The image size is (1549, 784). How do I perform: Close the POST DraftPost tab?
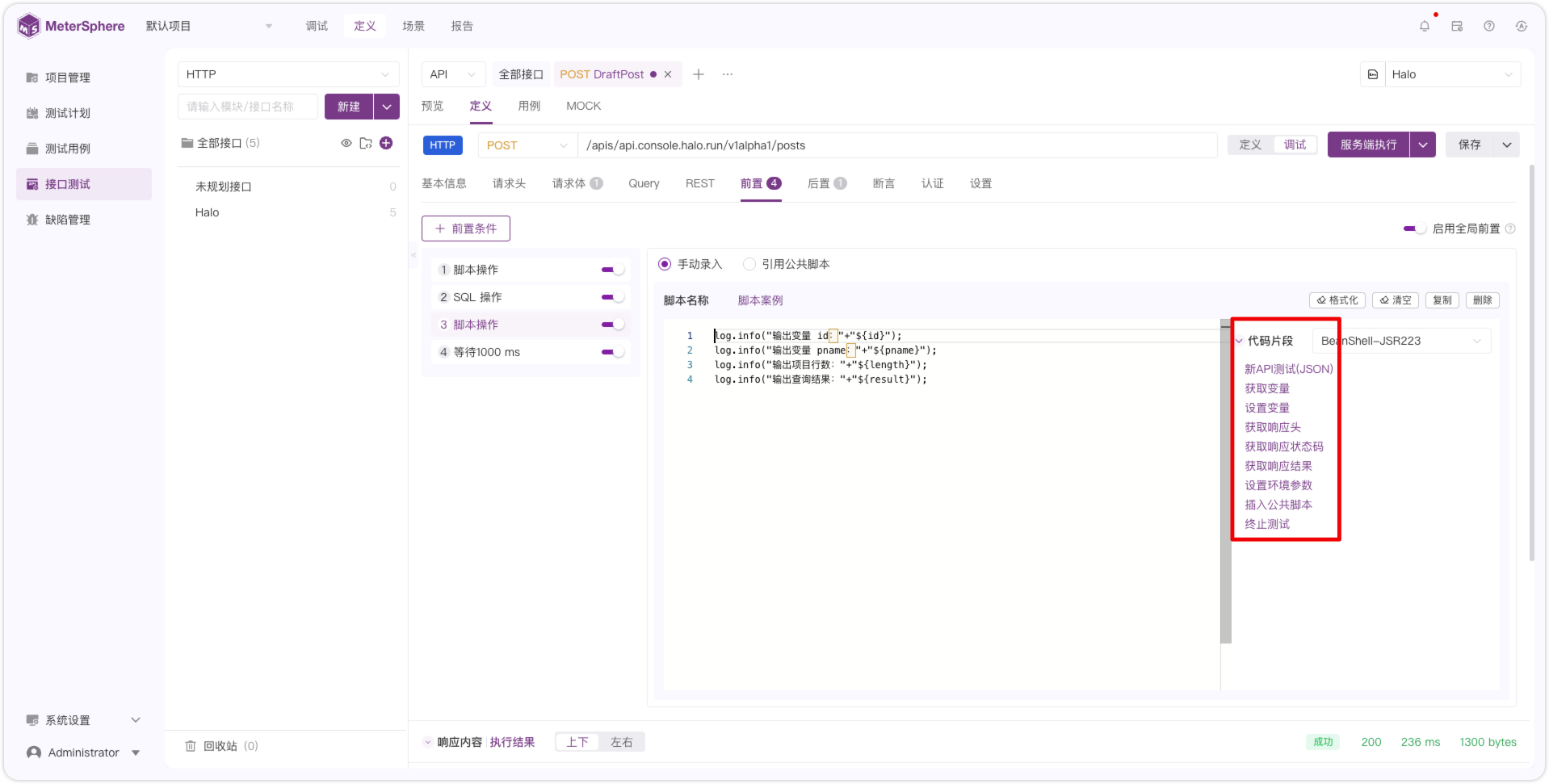click(668, 74)
